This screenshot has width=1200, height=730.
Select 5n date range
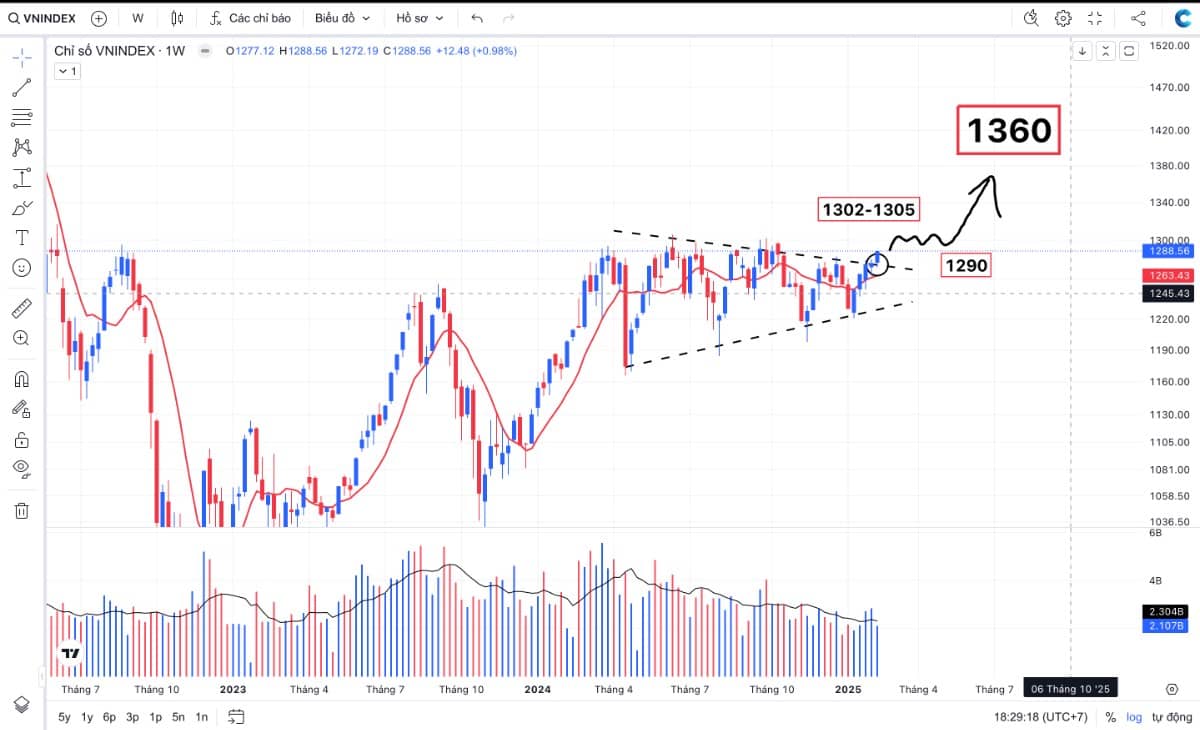pyautogui.click(x=179, y=717)
